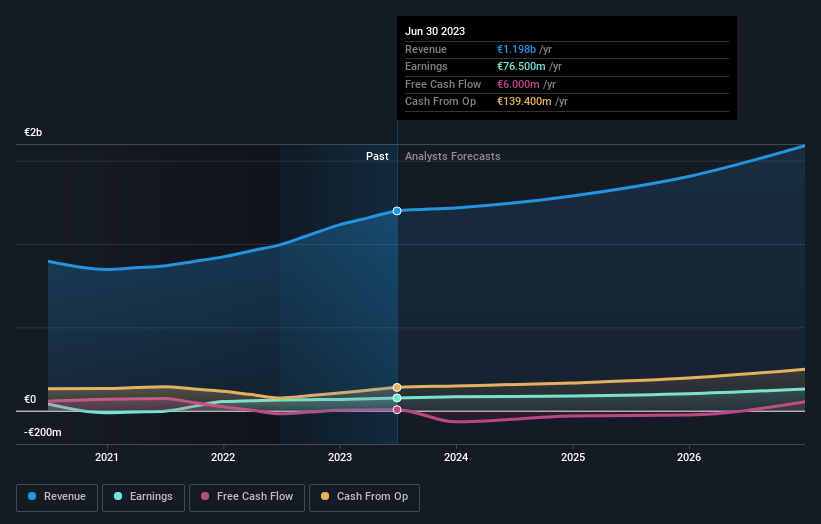This screenshot has width=821, height=524.
Task: Click the 'Cash From Op' label in tooltip
Action: point(440,102)
